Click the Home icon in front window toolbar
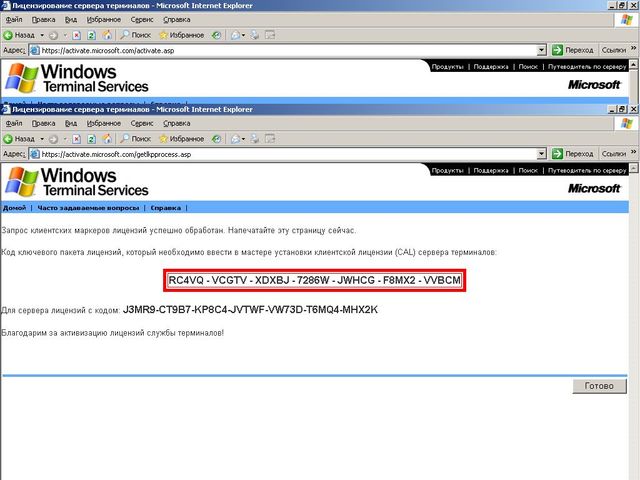Viewport: 640px width, 480px height. pyautogui.click(x=107, y=139)
